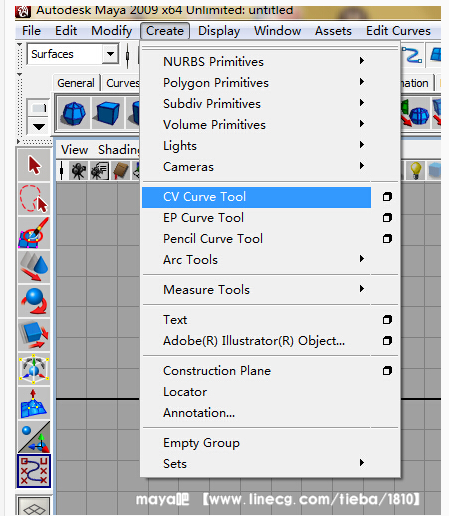The image size is (449, 516).
Task: Choose CV Curve Tool menu entry
Action: click(256, 197)
